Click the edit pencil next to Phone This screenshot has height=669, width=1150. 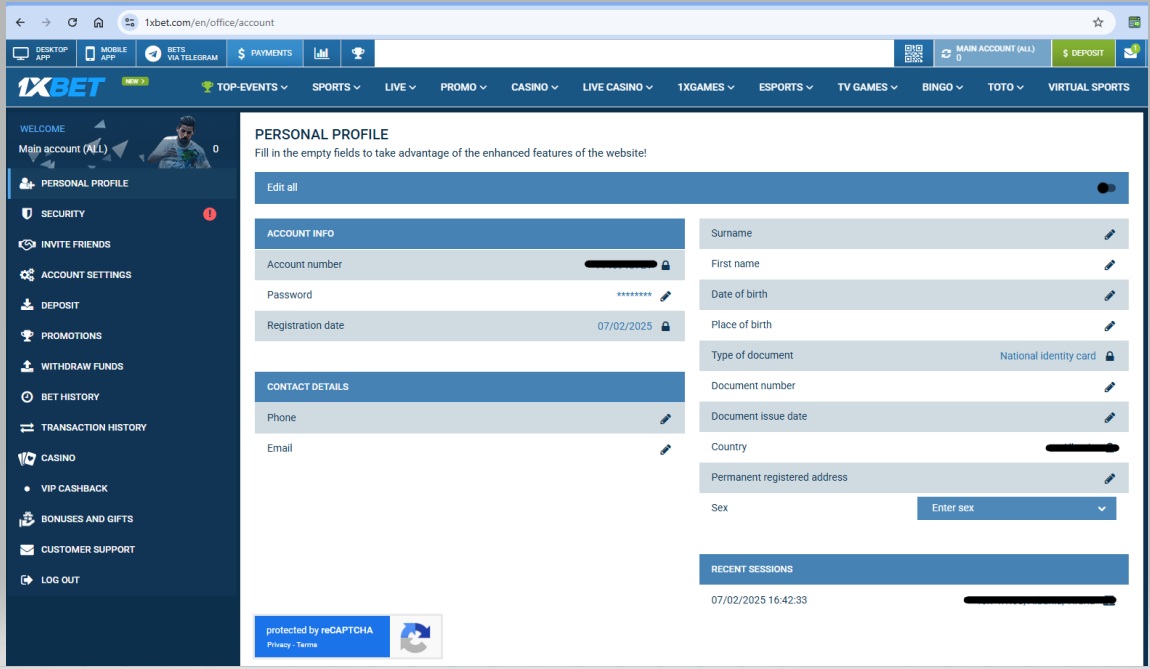[665, 419]
